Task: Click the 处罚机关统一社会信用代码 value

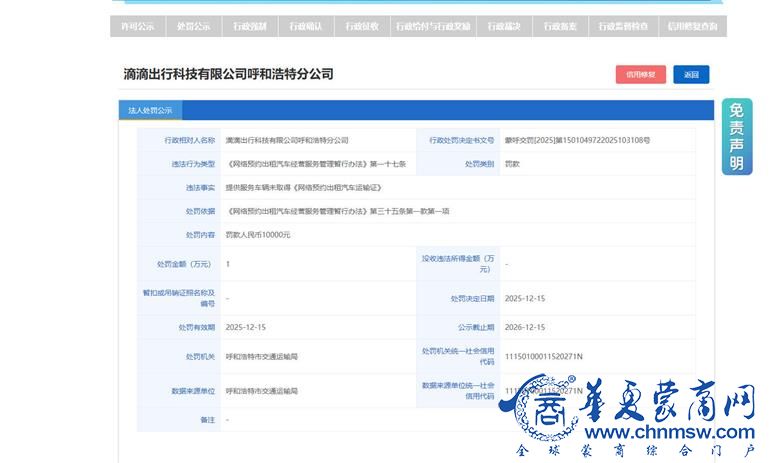Action: [x=543, y=356]
